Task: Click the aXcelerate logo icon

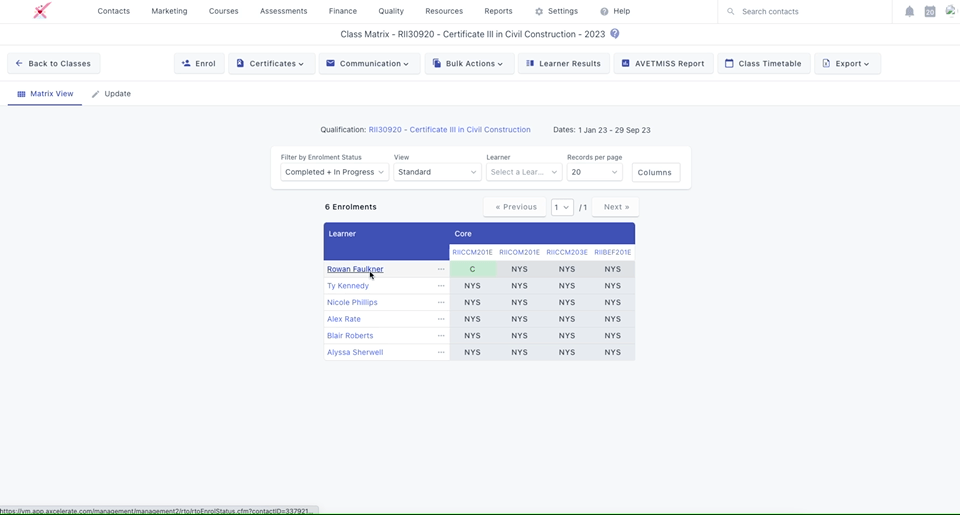Action: click(x=42, y=10)
